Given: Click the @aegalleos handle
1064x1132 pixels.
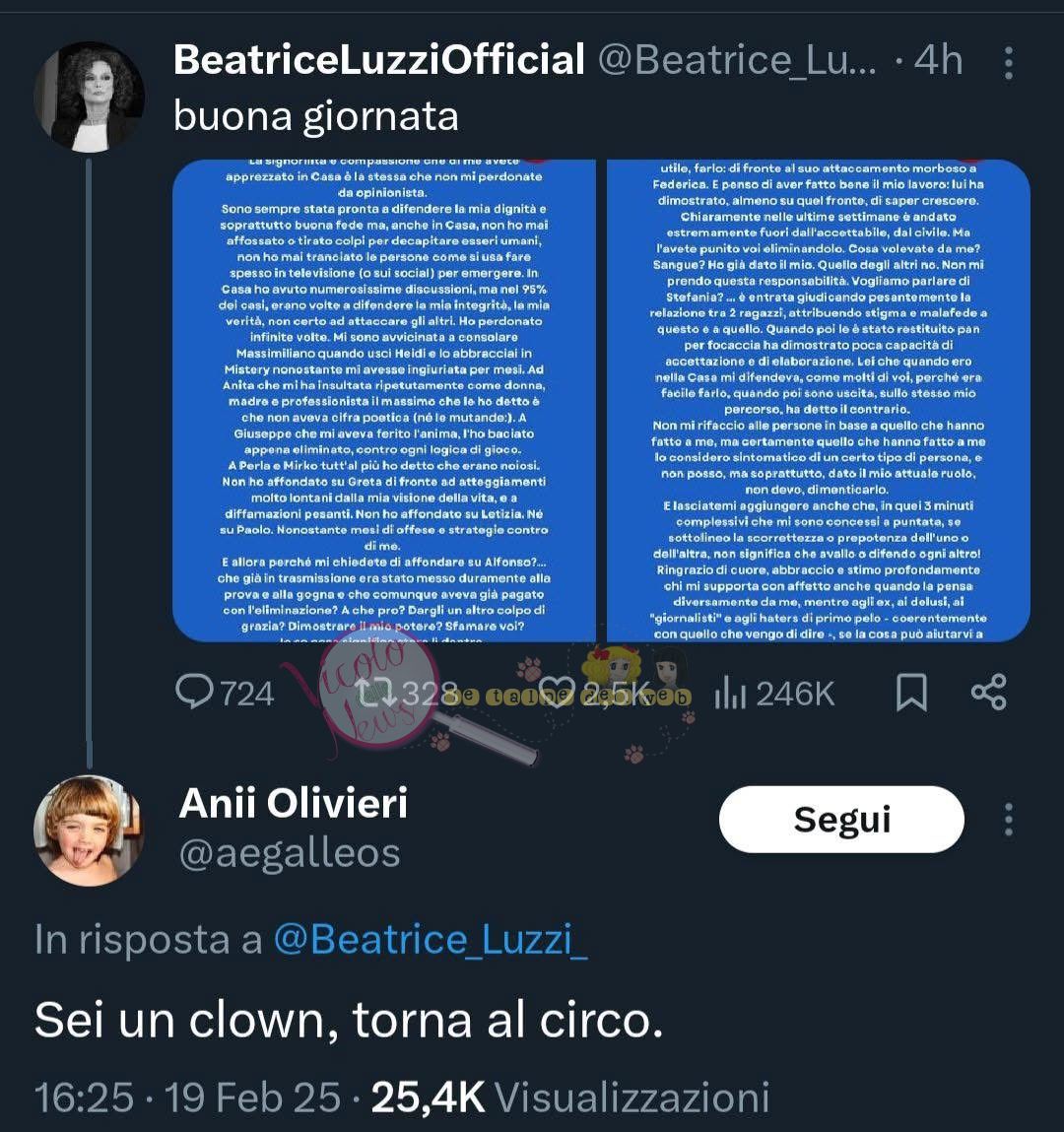Looking at the screenshot, I should 290,853.
